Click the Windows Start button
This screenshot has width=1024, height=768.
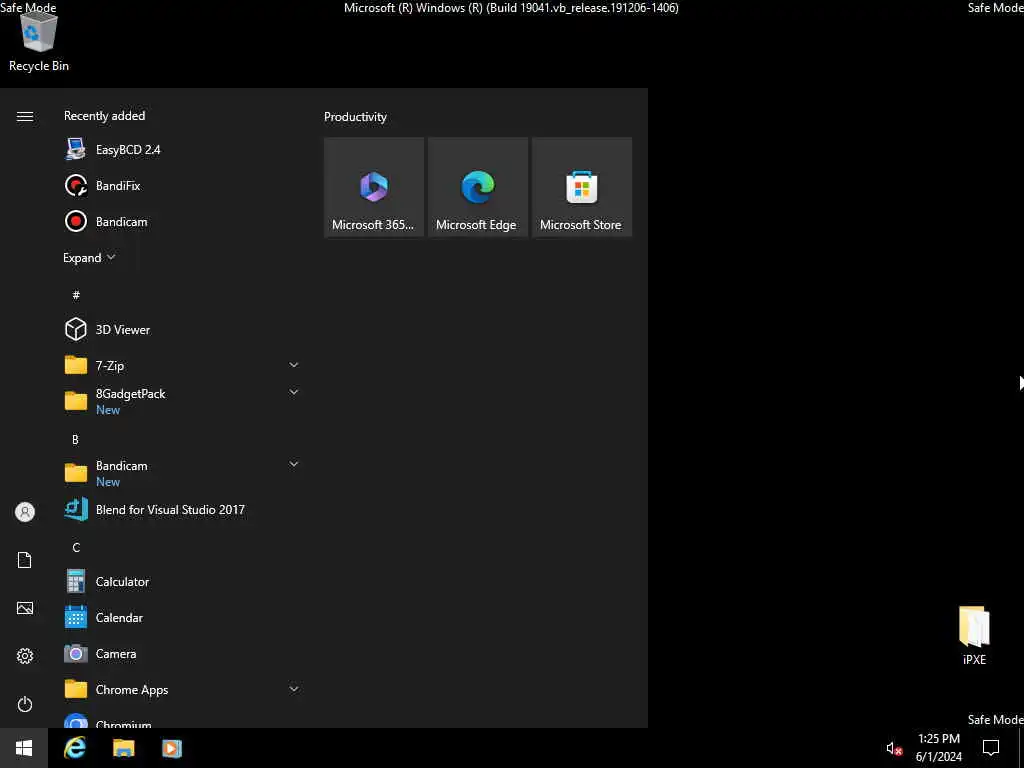coord(24,748)
